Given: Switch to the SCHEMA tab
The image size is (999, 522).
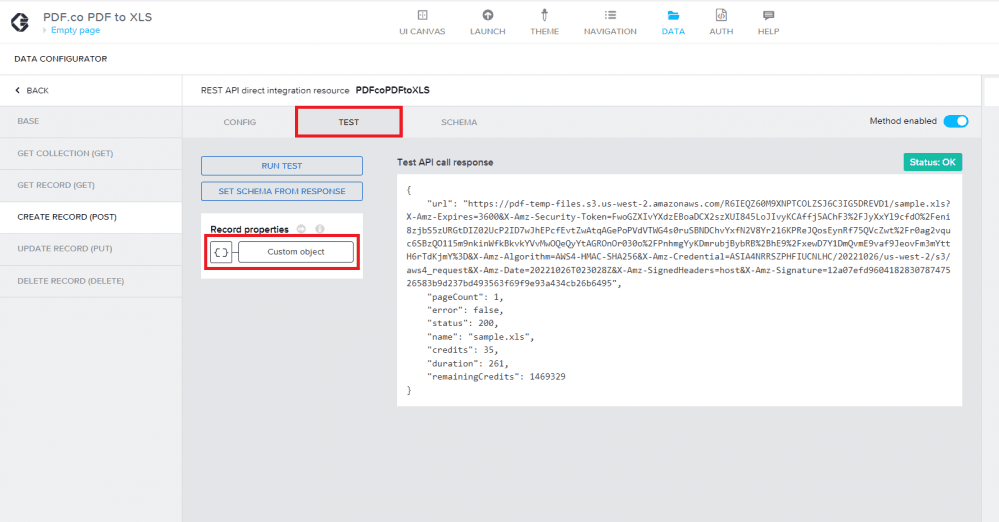Looking at the screenshot, I should (459, 122).
